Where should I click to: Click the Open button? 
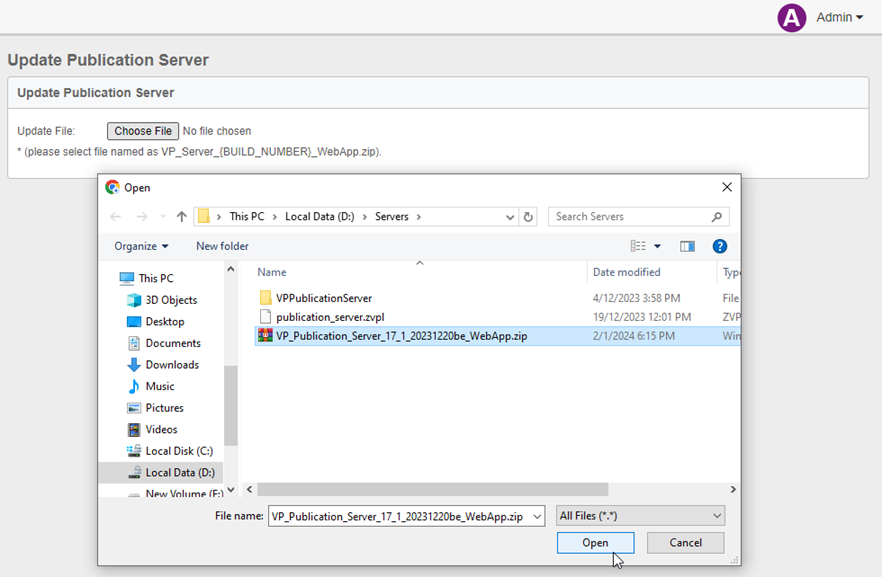coord(596,543)
